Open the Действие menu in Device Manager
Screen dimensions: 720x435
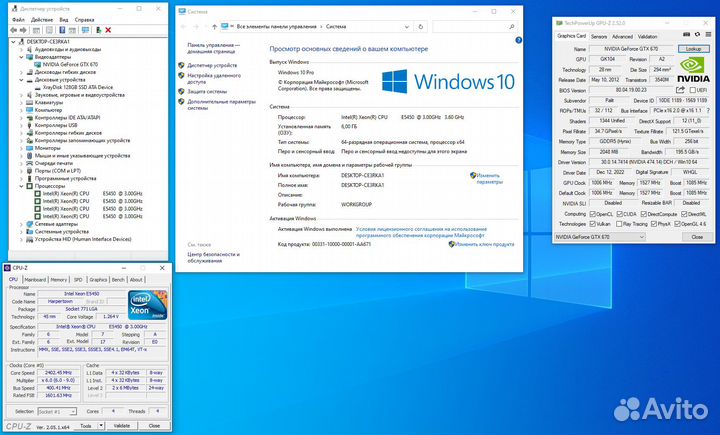pyautogui.click(x=42, y=20)
